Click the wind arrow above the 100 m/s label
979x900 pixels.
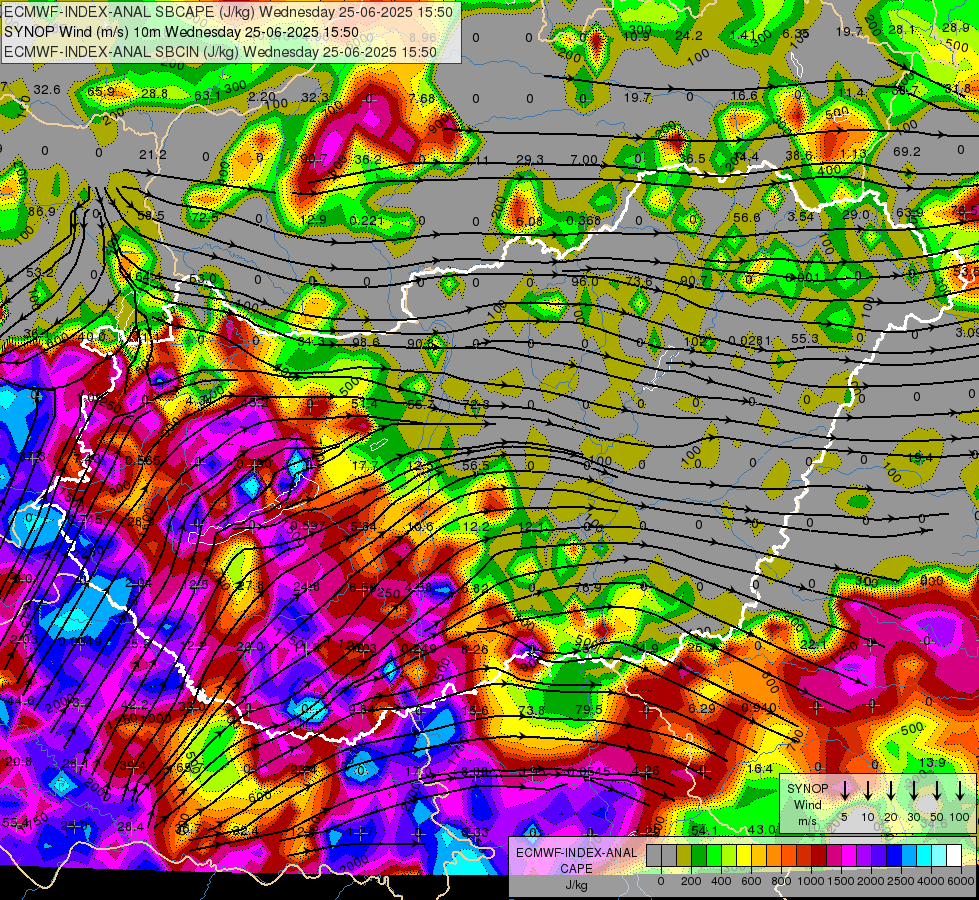coord(960,790)
